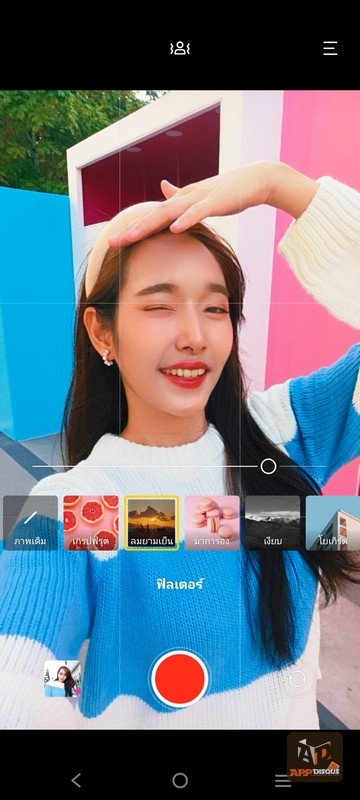Screen dimensions: 360x800
Task: Select the ภาพเดิม original filter
Action: pyautogui.click(x=31, y=523)
